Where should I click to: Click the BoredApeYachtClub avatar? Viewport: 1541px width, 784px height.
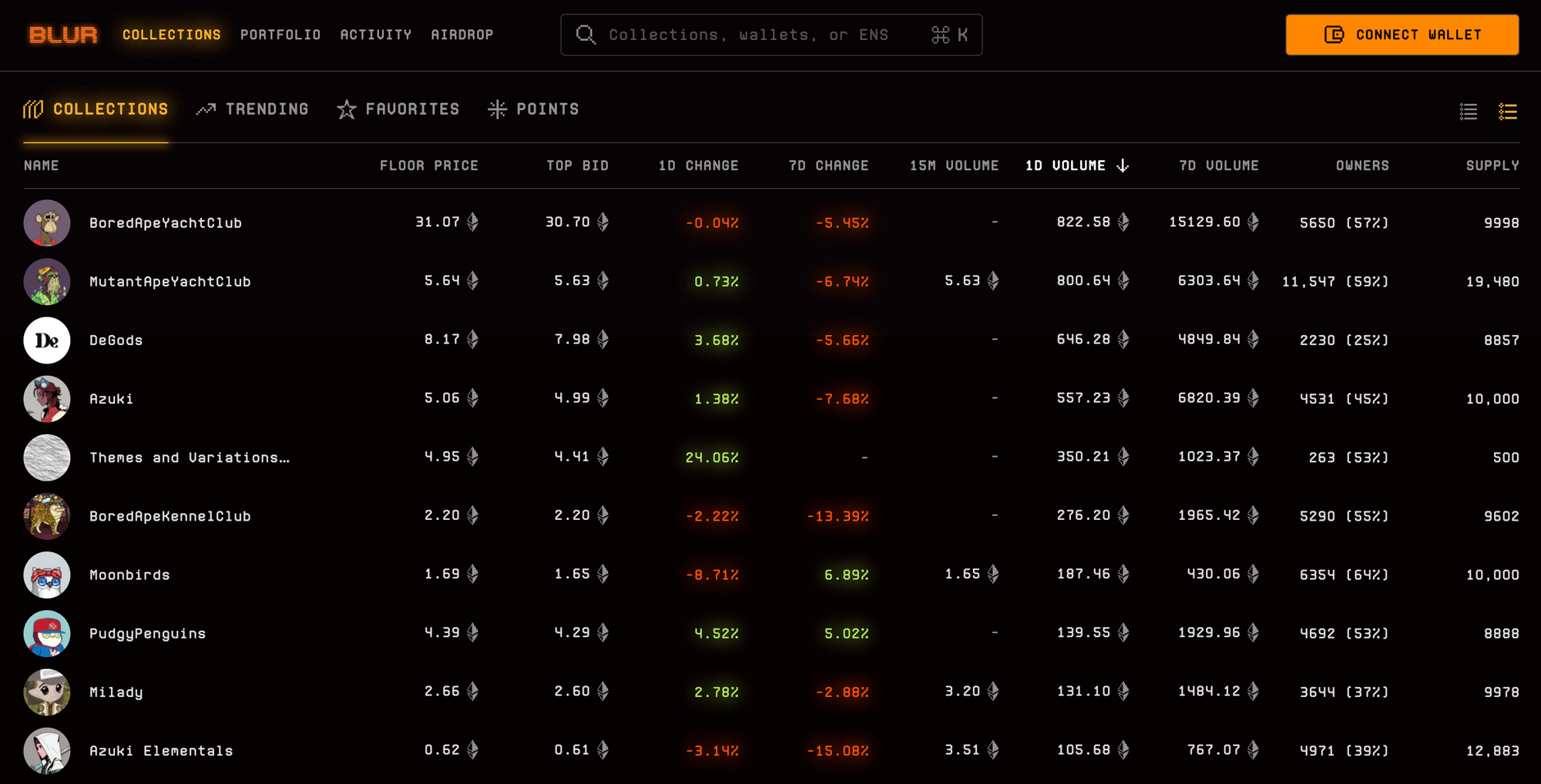click(x=47, y=223)
